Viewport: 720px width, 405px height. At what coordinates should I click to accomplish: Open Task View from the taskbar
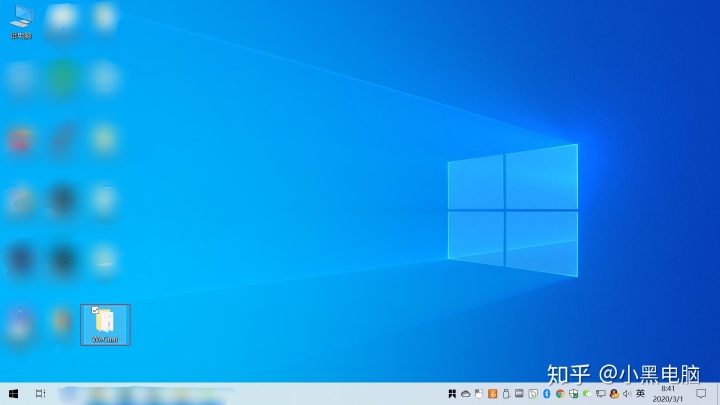pyautogui.click(x=40, y=394)
